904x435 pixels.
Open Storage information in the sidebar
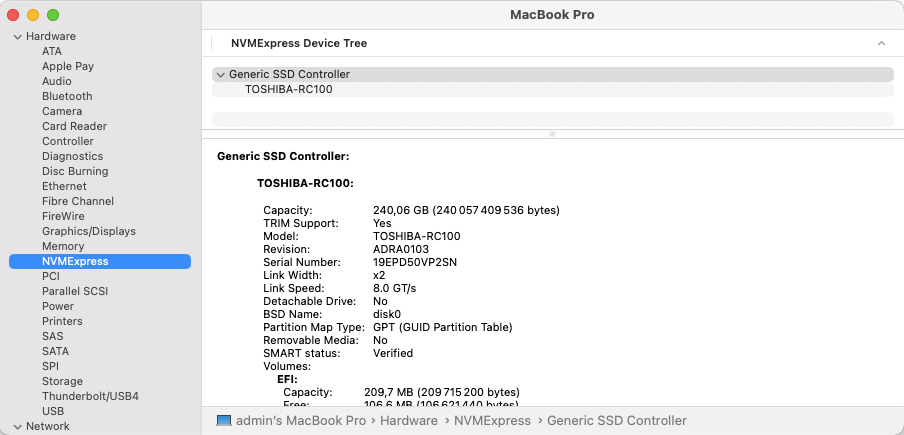[x=62, y=381]
